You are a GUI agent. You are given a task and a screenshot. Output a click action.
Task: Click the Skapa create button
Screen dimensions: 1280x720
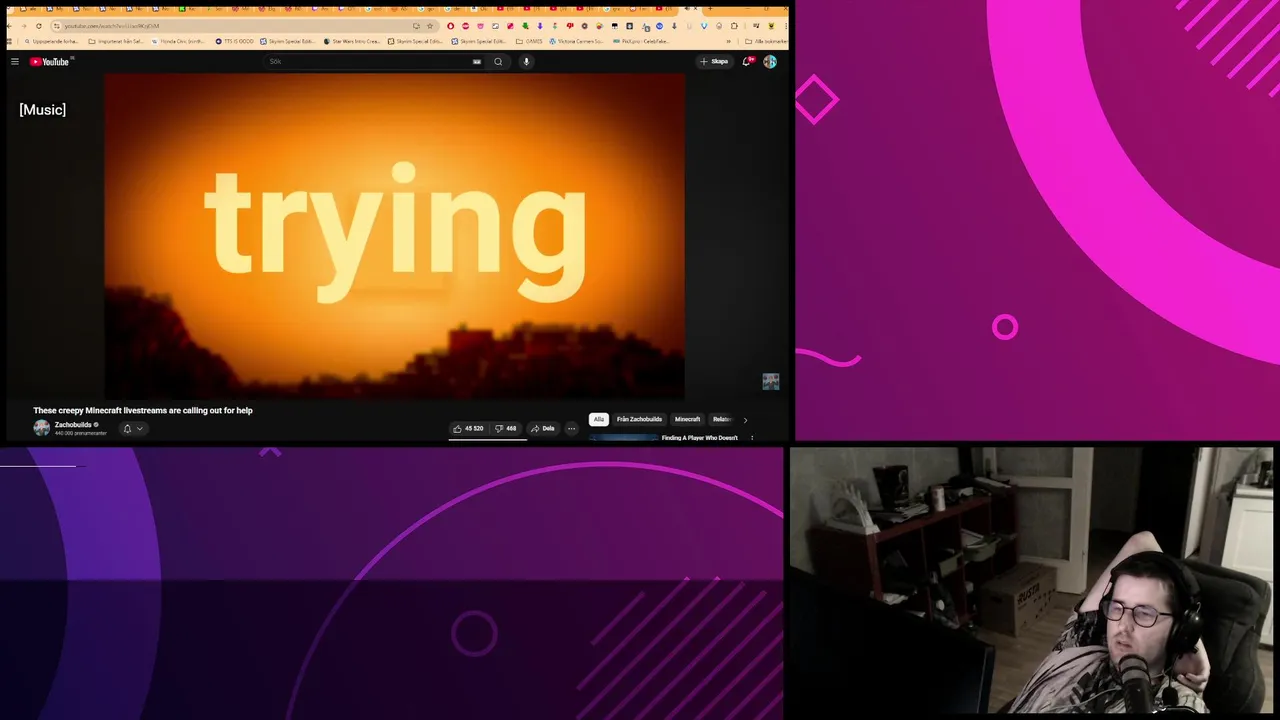coord(714,61)
